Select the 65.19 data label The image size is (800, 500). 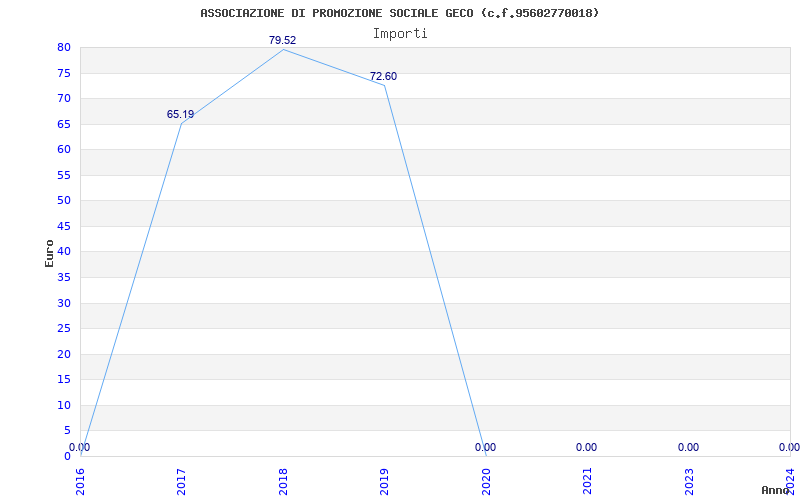pyautogui.click(x=180, y=114)
